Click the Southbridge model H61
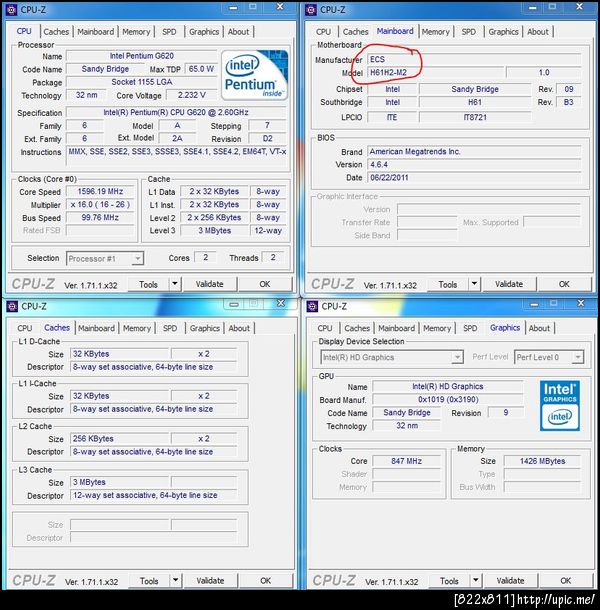 tap(475, 102)
